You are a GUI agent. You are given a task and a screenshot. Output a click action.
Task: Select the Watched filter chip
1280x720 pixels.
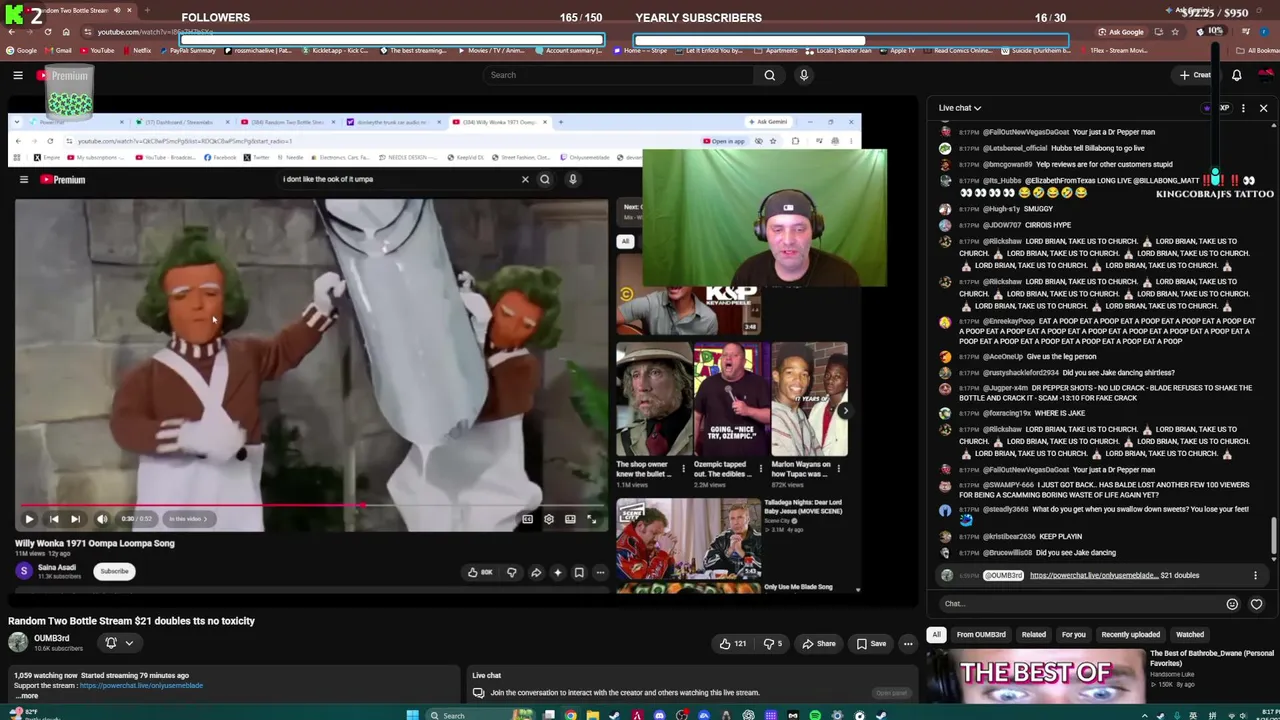tap(1190, 635)
